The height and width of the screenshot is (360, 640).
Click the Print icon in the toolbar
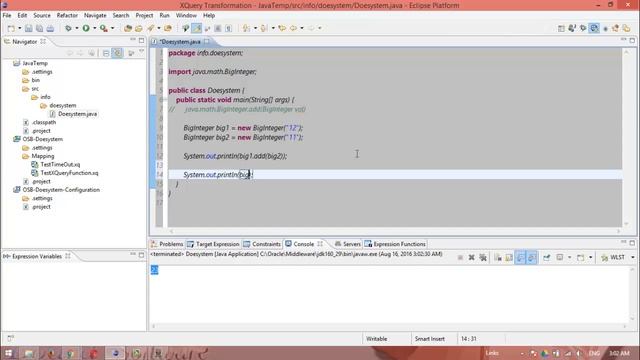(x=50, y=28)
